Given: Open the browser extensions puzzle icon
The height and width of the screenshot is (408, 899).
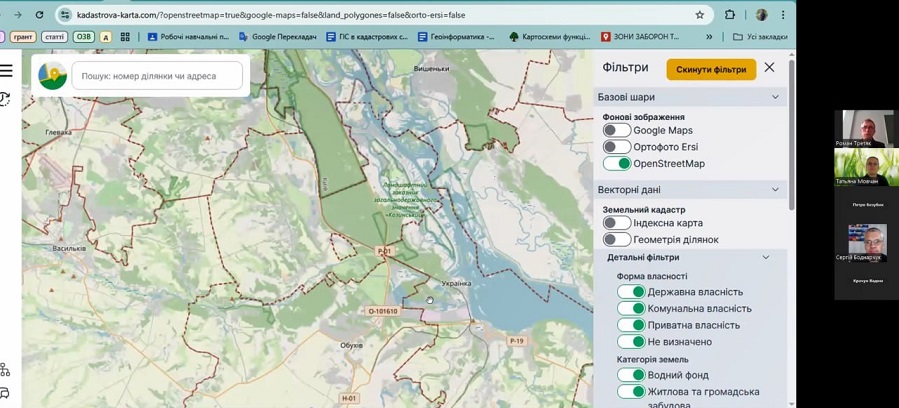Looking at the screenshot, I should point(730,15).
